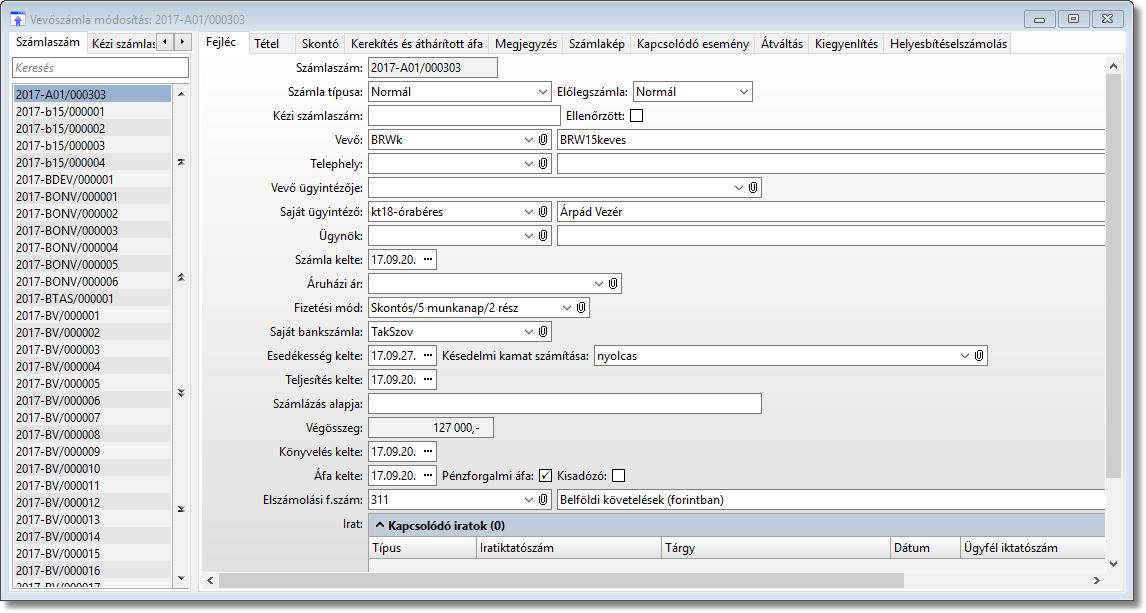The width and height of the screenshot is (1146, 613).
Task: Click the Számlázás alapja input field
Action: click(x=565, y=403)
